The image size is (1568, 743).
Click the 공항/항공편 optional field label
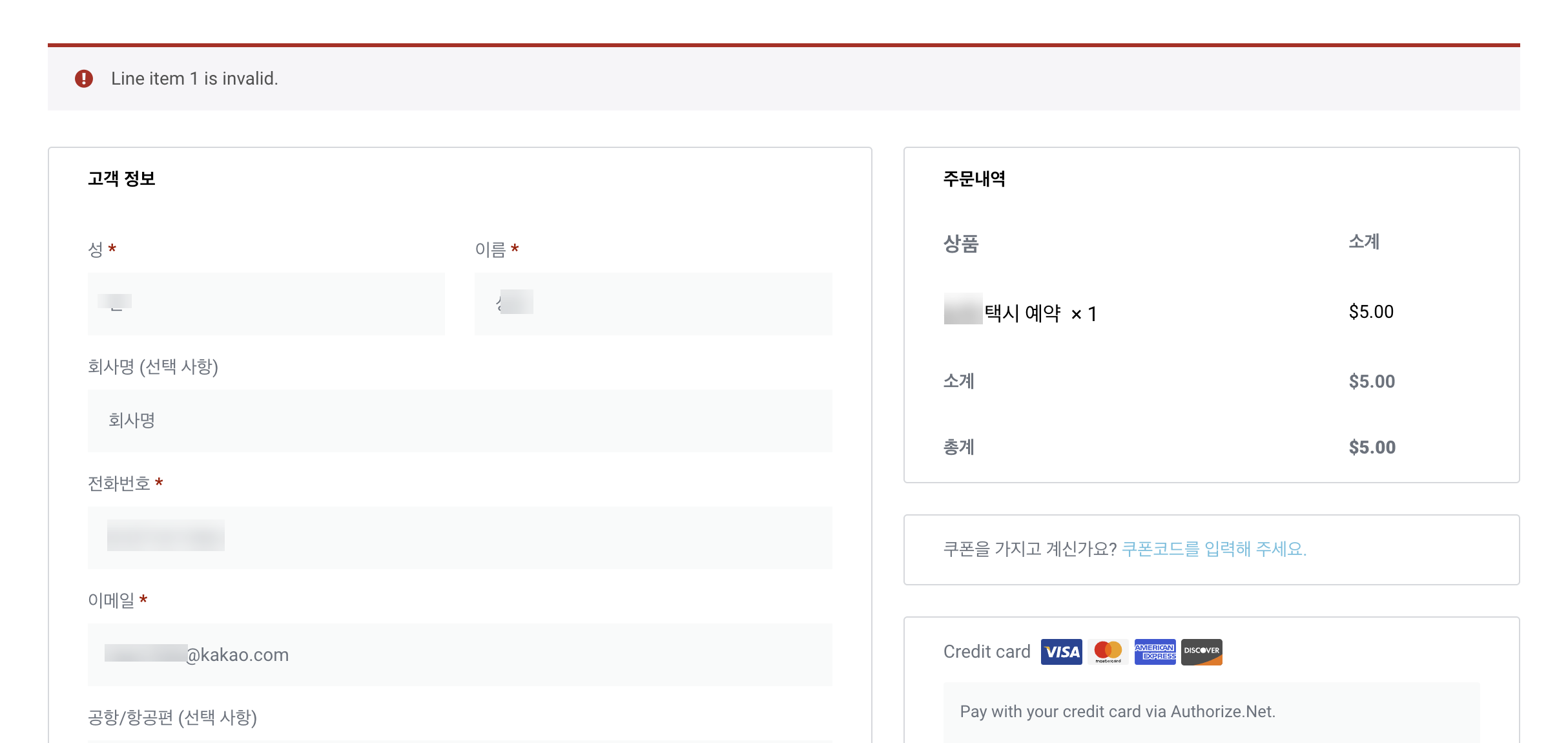pos(173,717)
